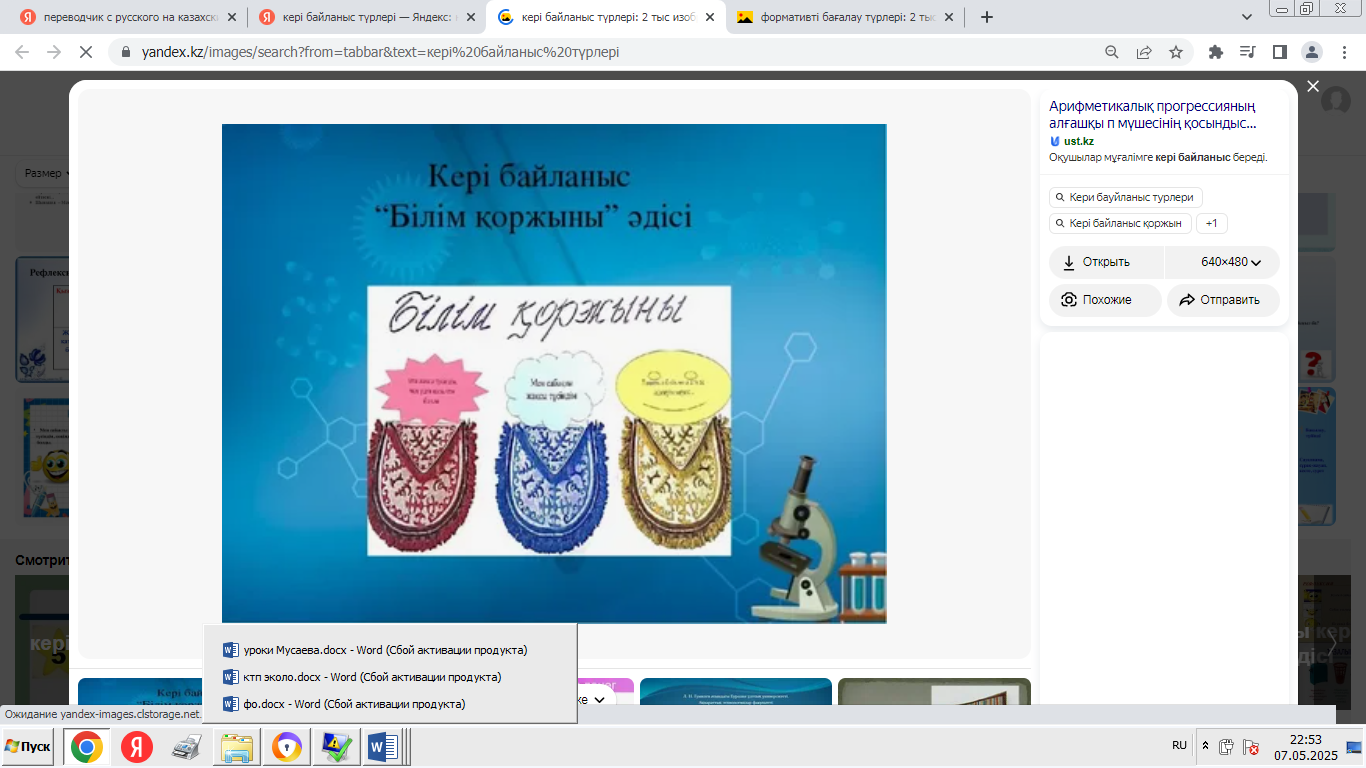The width and height of the screenshot is (1366, 768).
Task: Open a new tab with plus button
Action: tap(987, 17)
